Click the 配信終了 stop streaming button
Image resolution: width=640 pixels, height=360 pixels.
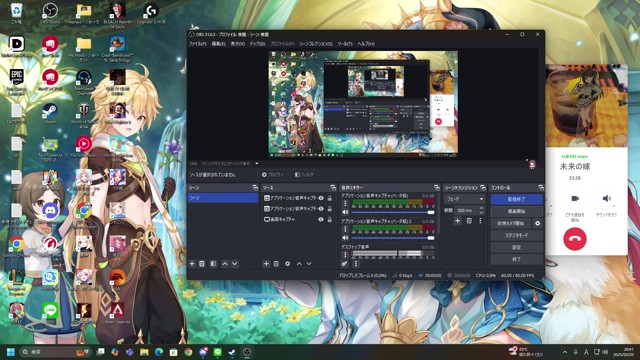[x=517, y=199]
